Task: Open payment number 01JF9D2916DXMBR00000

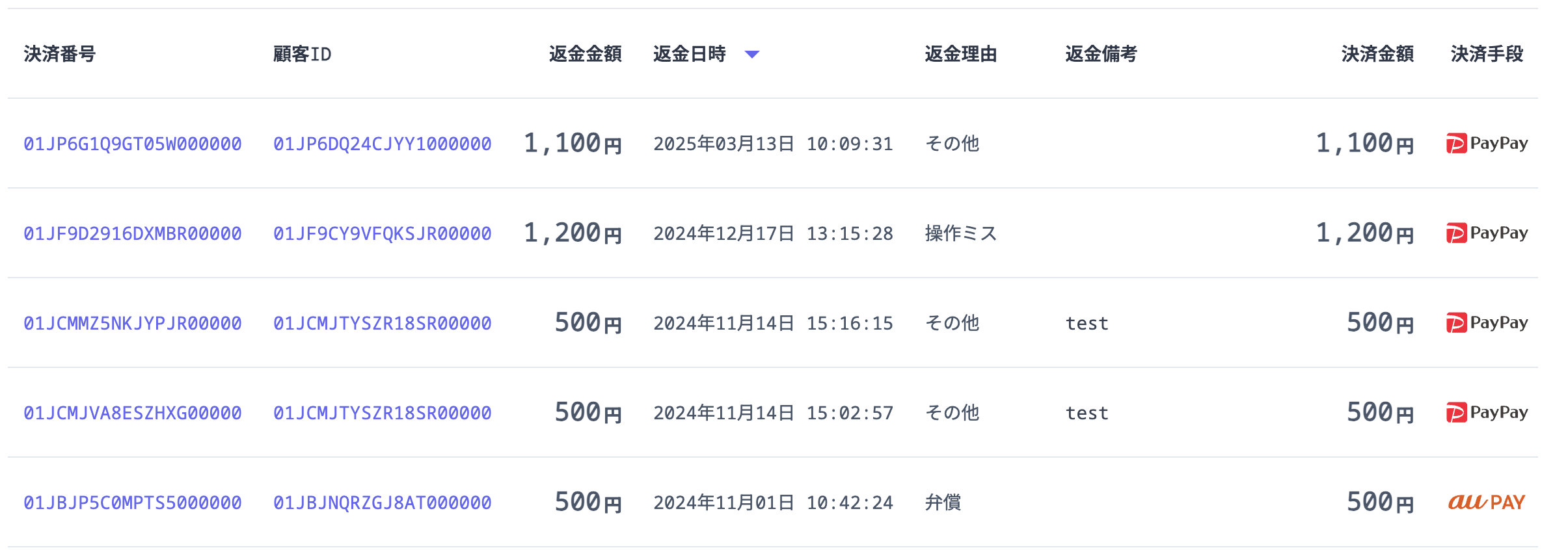Action: click(133, 233)
